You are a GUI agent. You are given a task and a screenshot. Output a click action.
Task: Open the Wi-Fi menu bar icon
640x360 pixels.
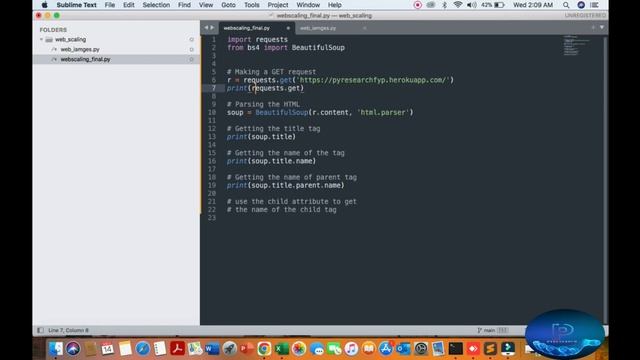(458, 5)
